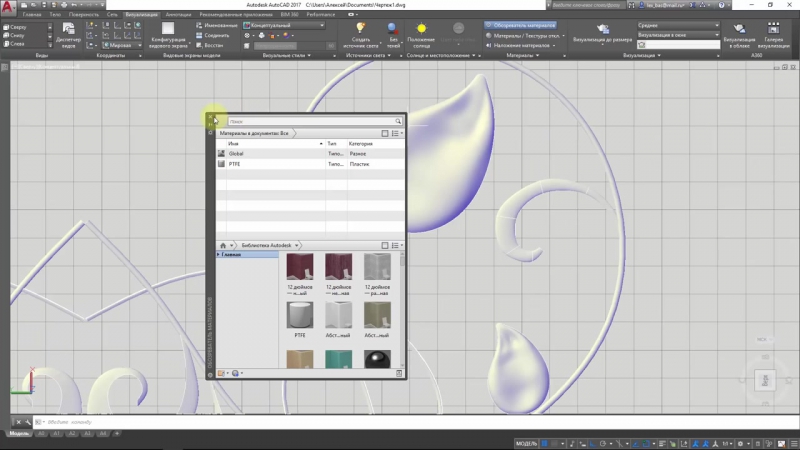800x450 pixels.
Task: Select the black sphere material thumbnail
Action: (x=377, y=359)
